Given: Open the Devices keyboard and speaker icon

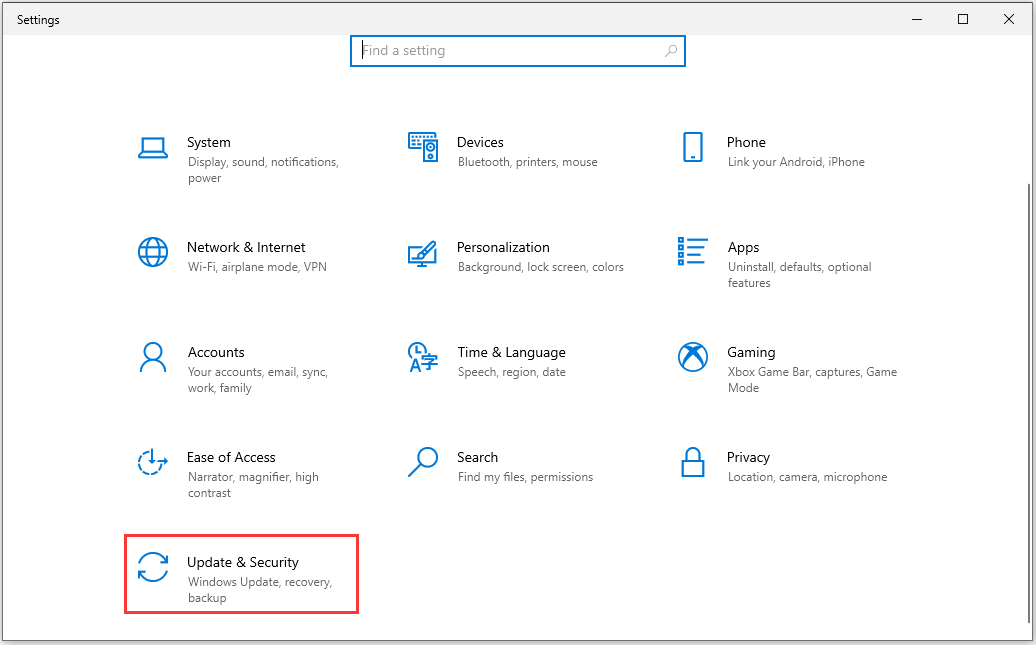Looking at the screenshot, I should pos(423,147).
